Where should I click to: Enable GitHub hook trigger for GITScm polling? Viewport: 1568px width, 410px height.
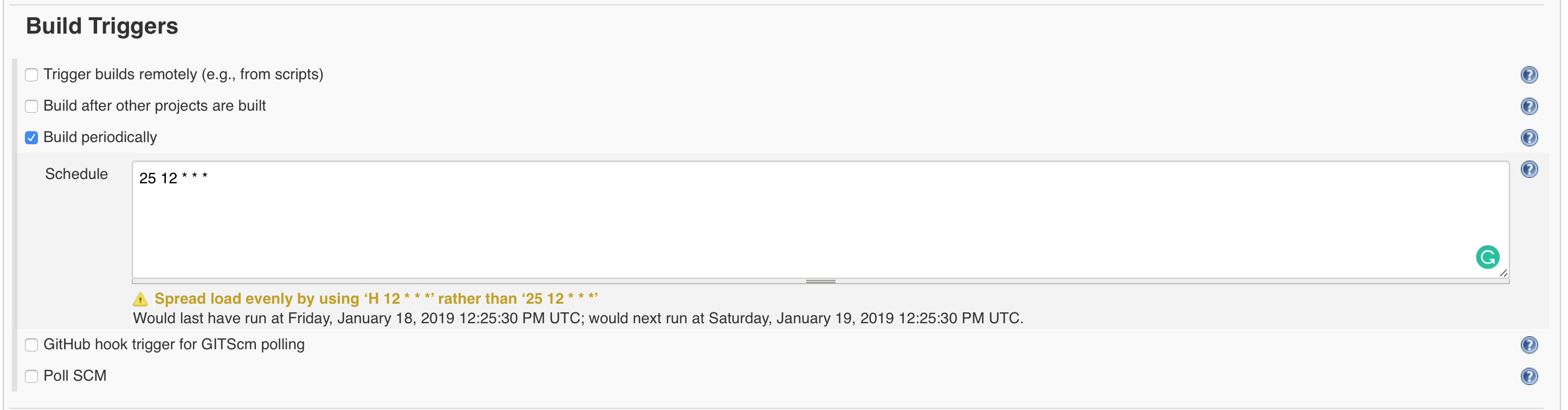pos(31,345)
